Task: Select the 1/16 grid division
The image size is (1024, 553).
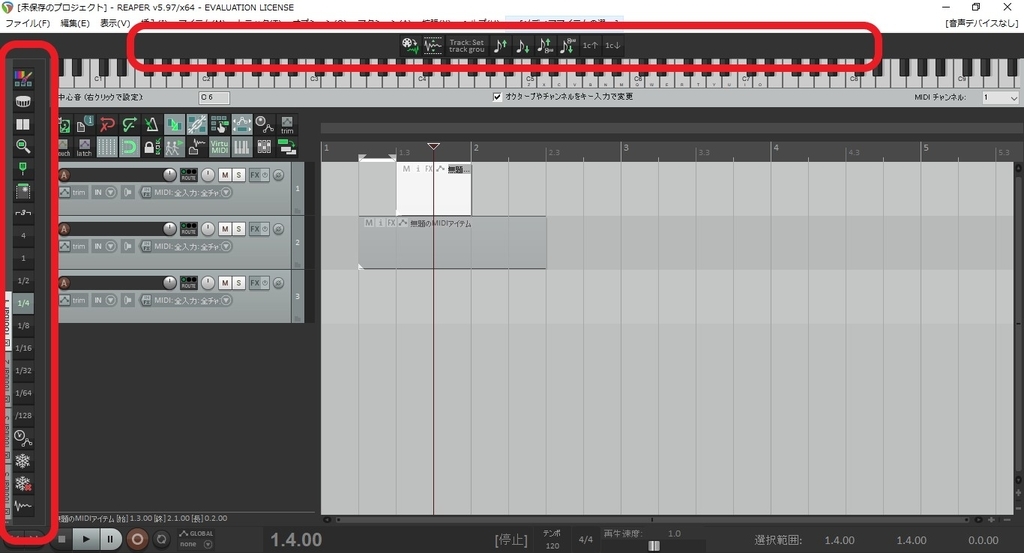Action: (23, 348)
